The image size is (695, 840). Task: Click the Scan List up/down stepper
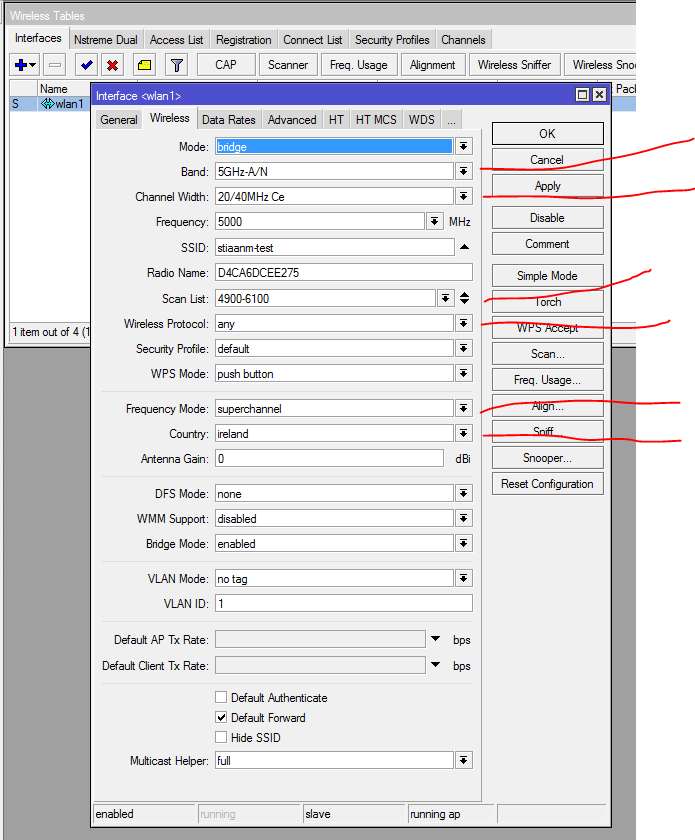[464, 298]
